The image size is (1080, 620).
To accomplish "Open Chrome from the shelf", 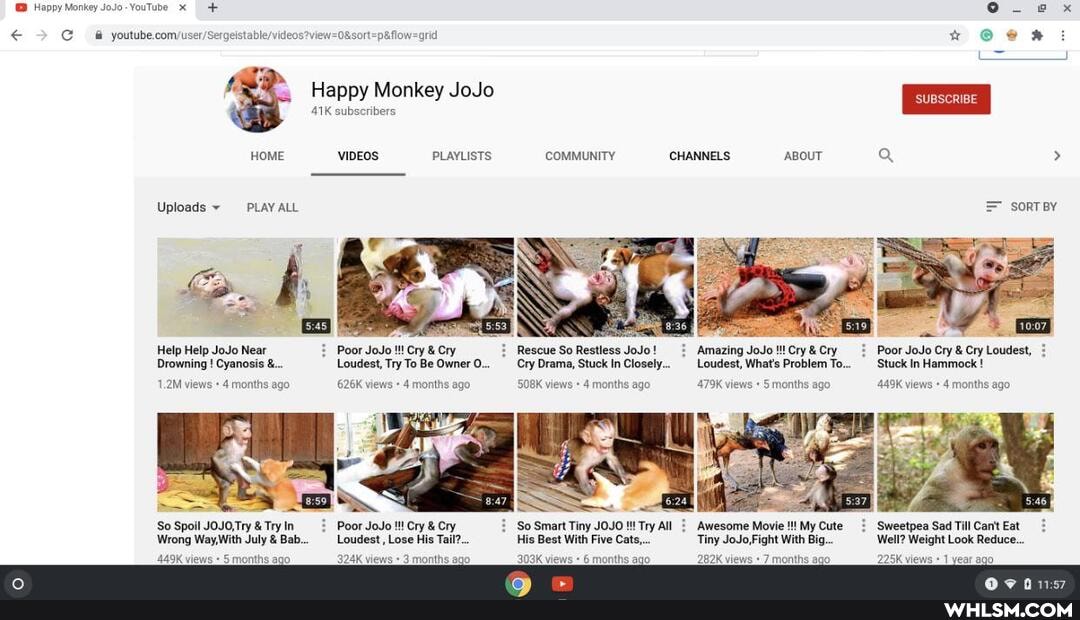I will pyautogui.click(x=518, y=584).
